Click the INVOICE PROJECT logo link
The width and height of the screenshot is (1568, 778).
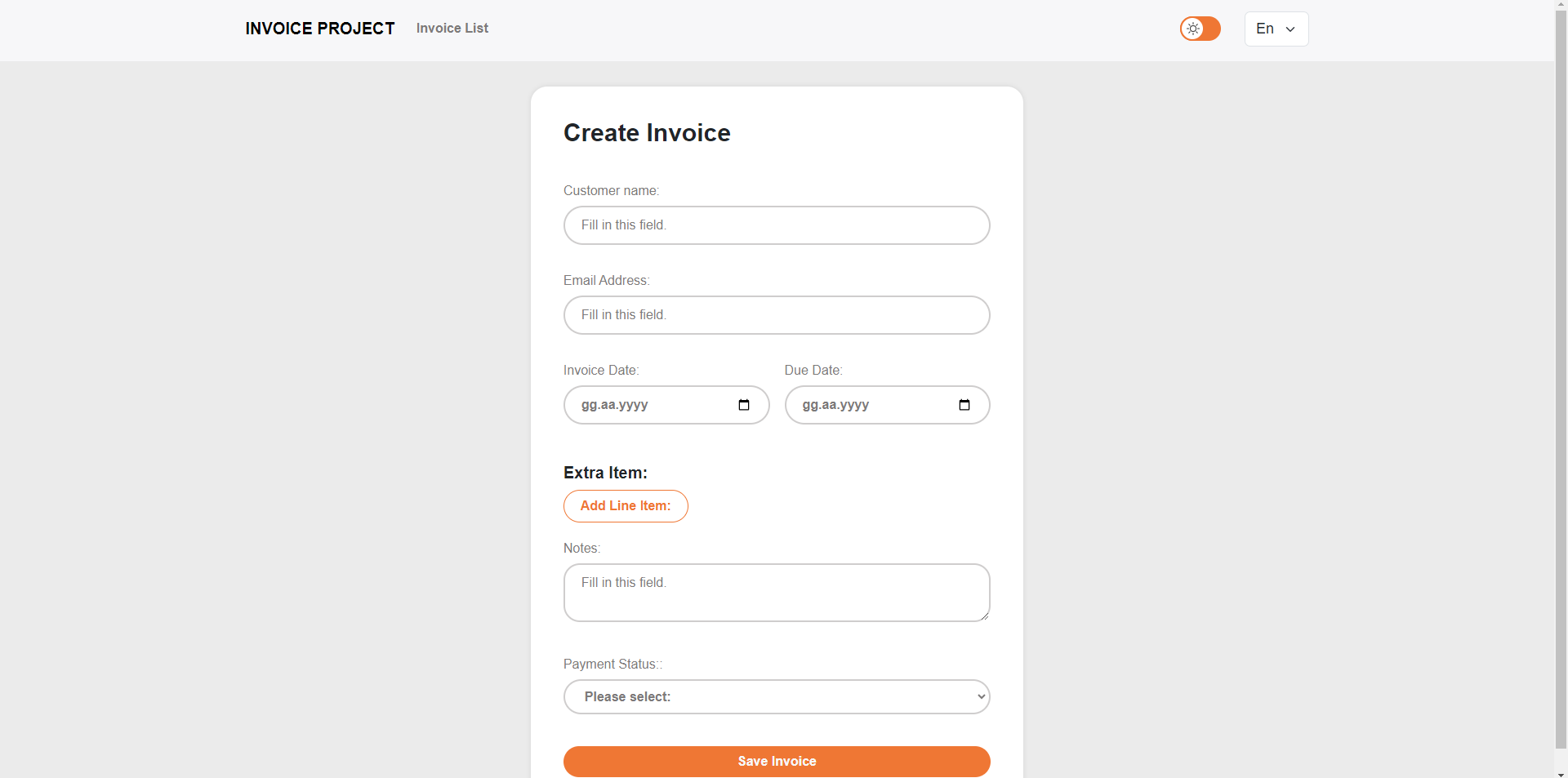point(320,29)
